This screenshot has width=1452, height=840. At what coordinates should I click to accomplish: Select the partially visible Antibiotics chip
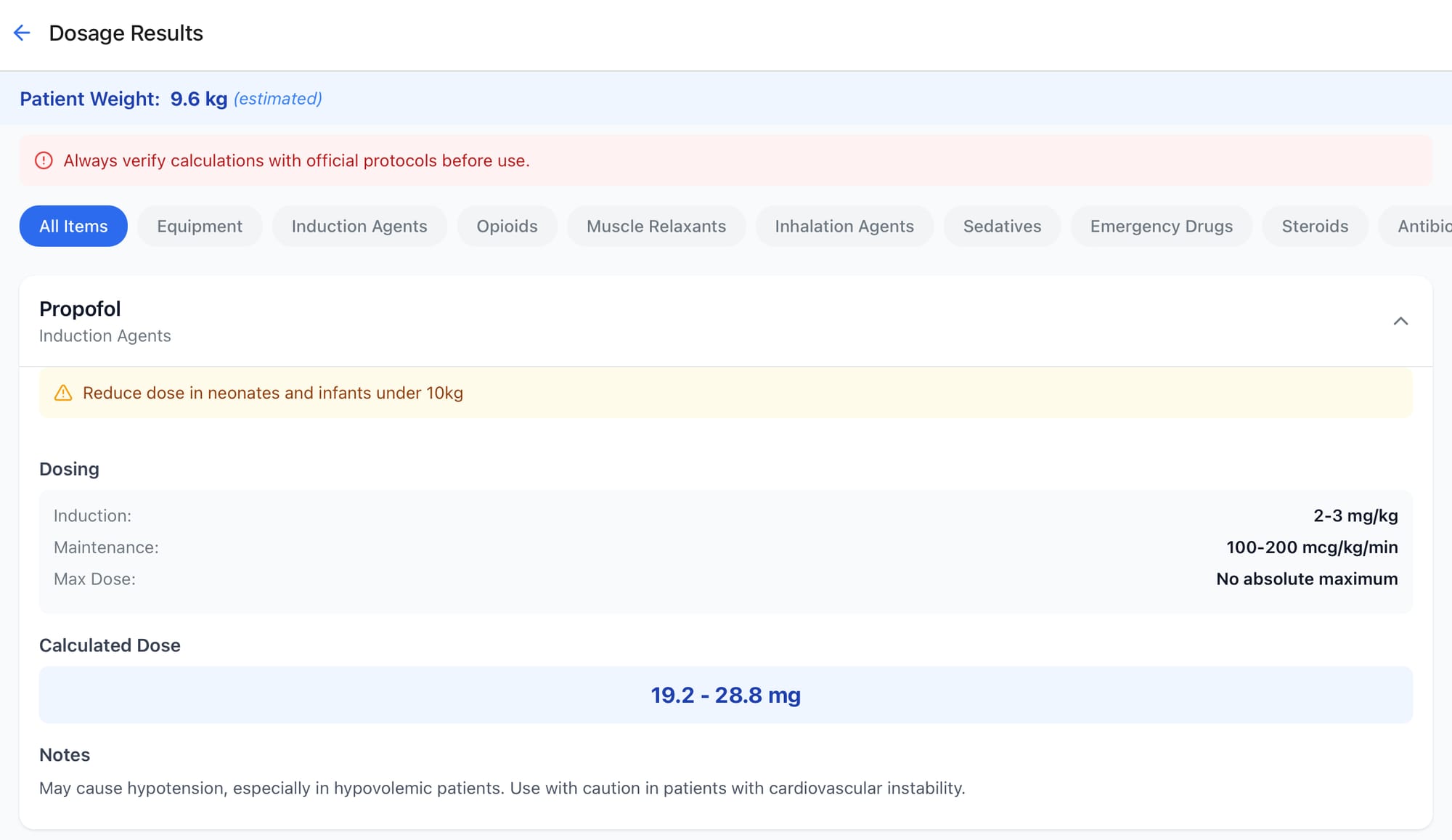coord(1423,227)
